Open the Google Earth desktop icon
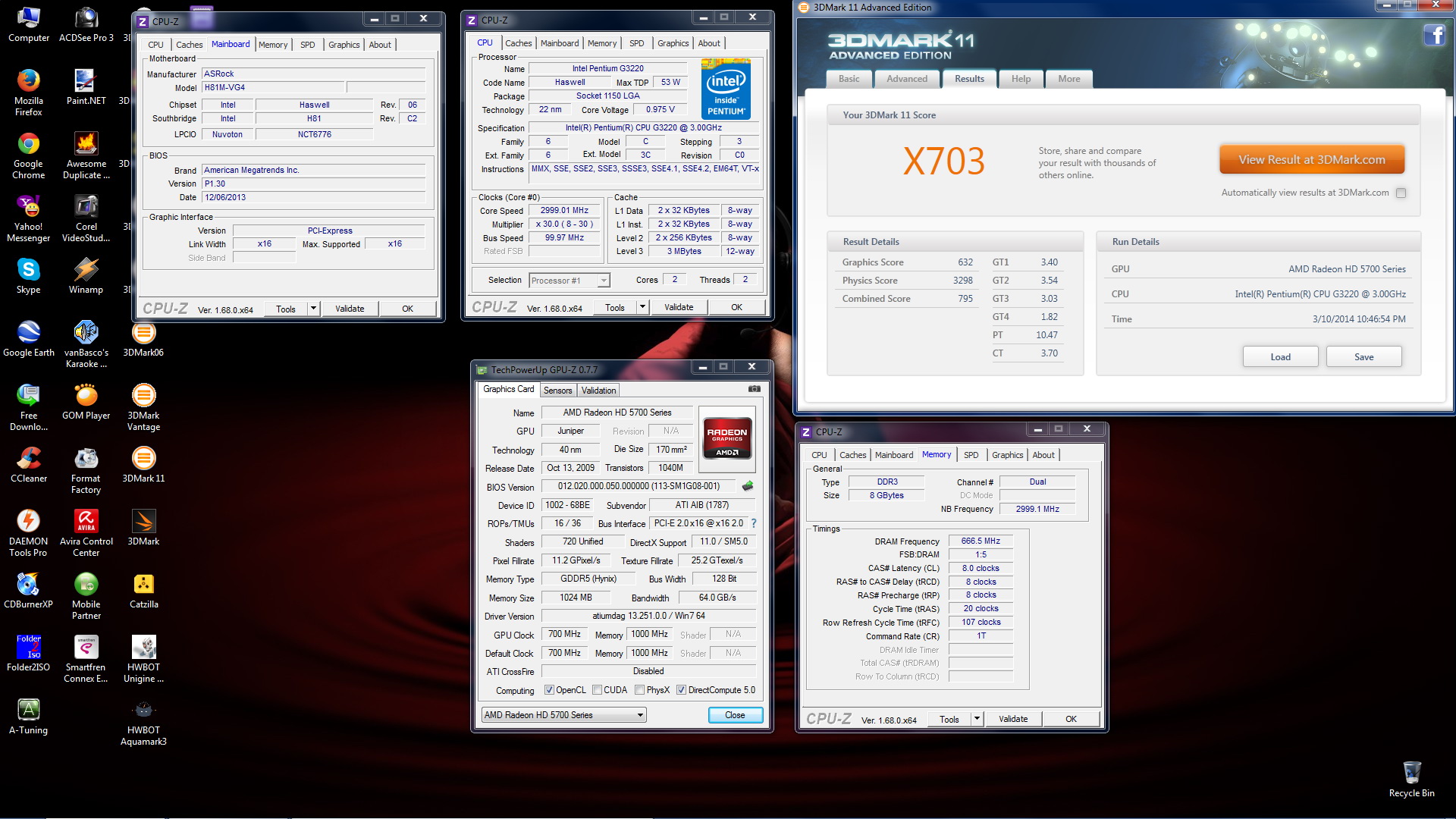 [x=28, y=339]
